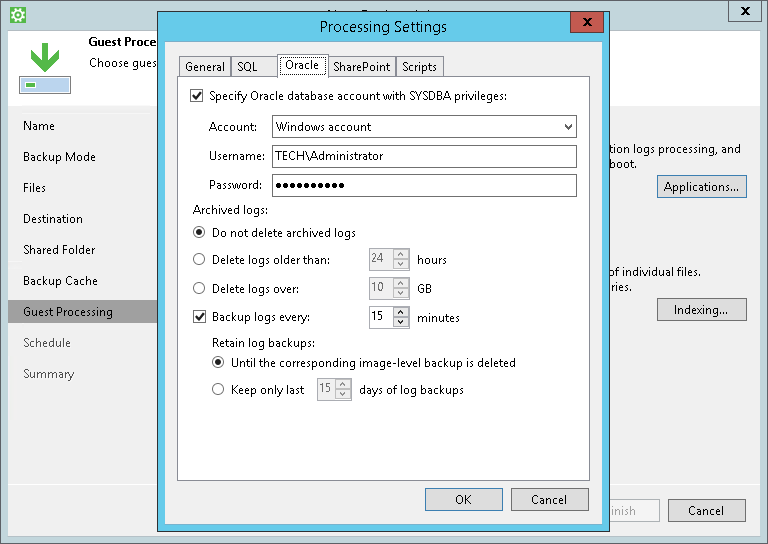Go to Backup Mode wizard step

(59, 157)
